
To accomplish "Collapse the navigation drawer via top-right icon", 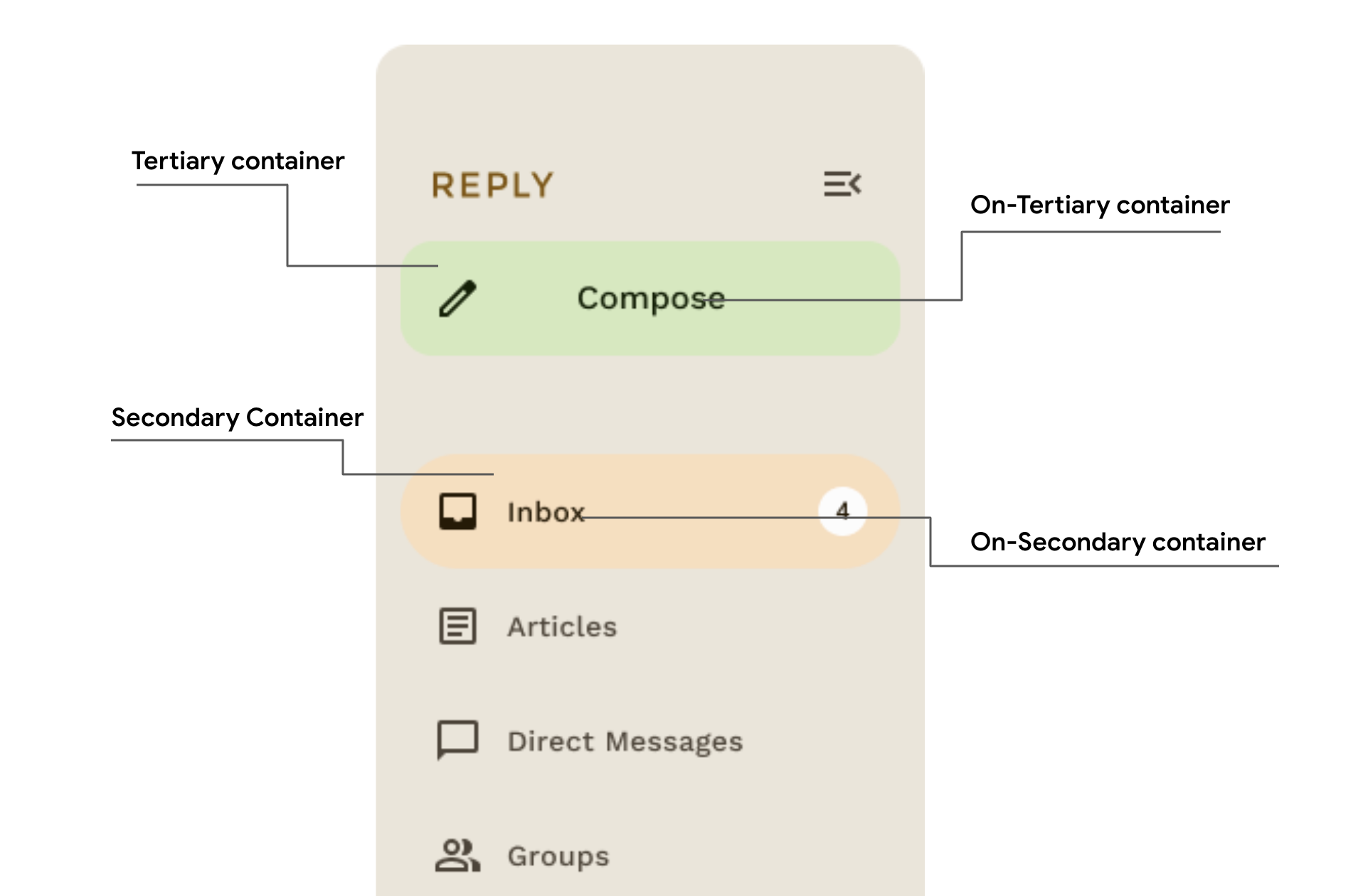I will (x=843, y=184).
